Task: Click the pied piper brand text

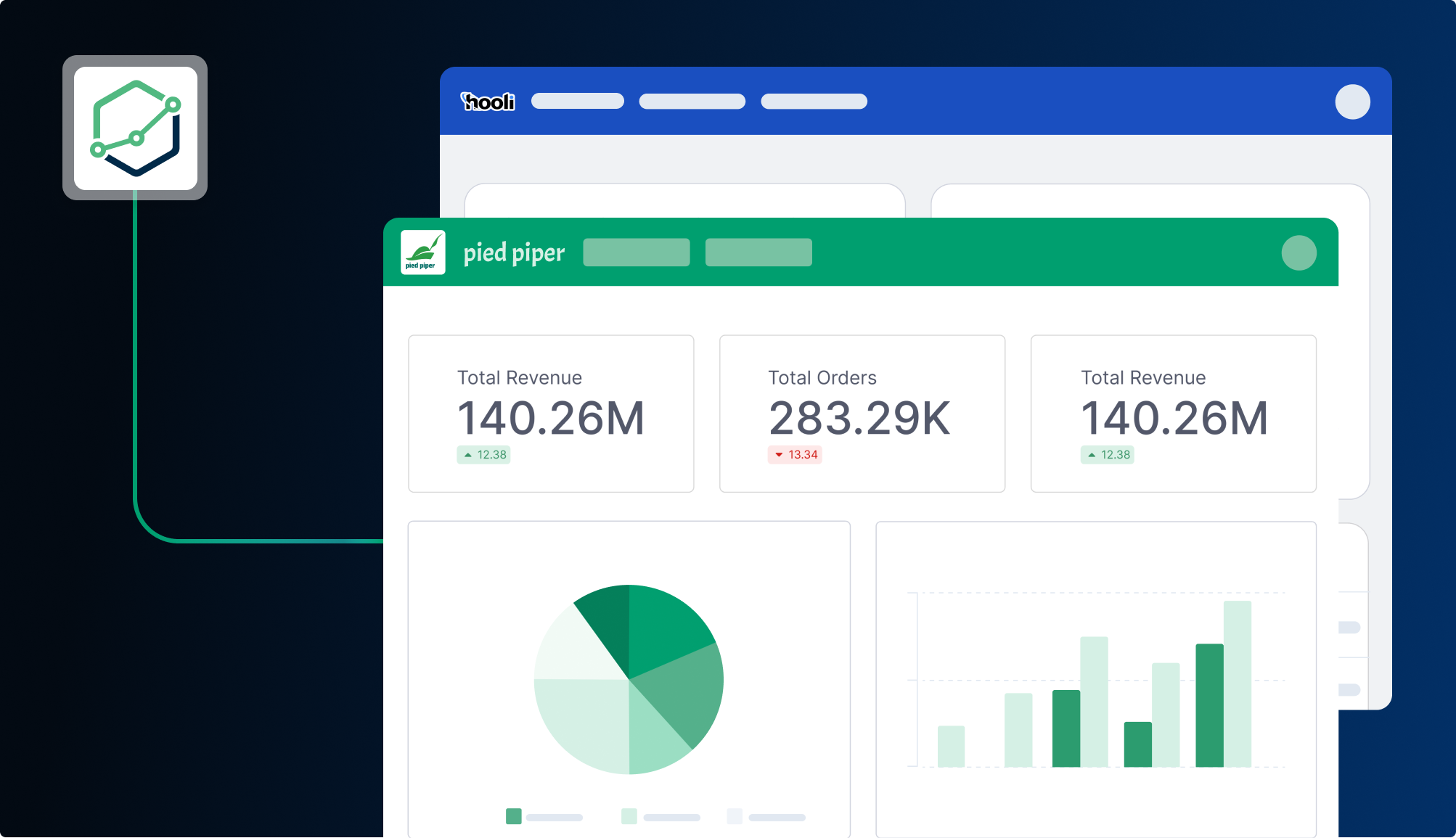Action: click(514, 253)
